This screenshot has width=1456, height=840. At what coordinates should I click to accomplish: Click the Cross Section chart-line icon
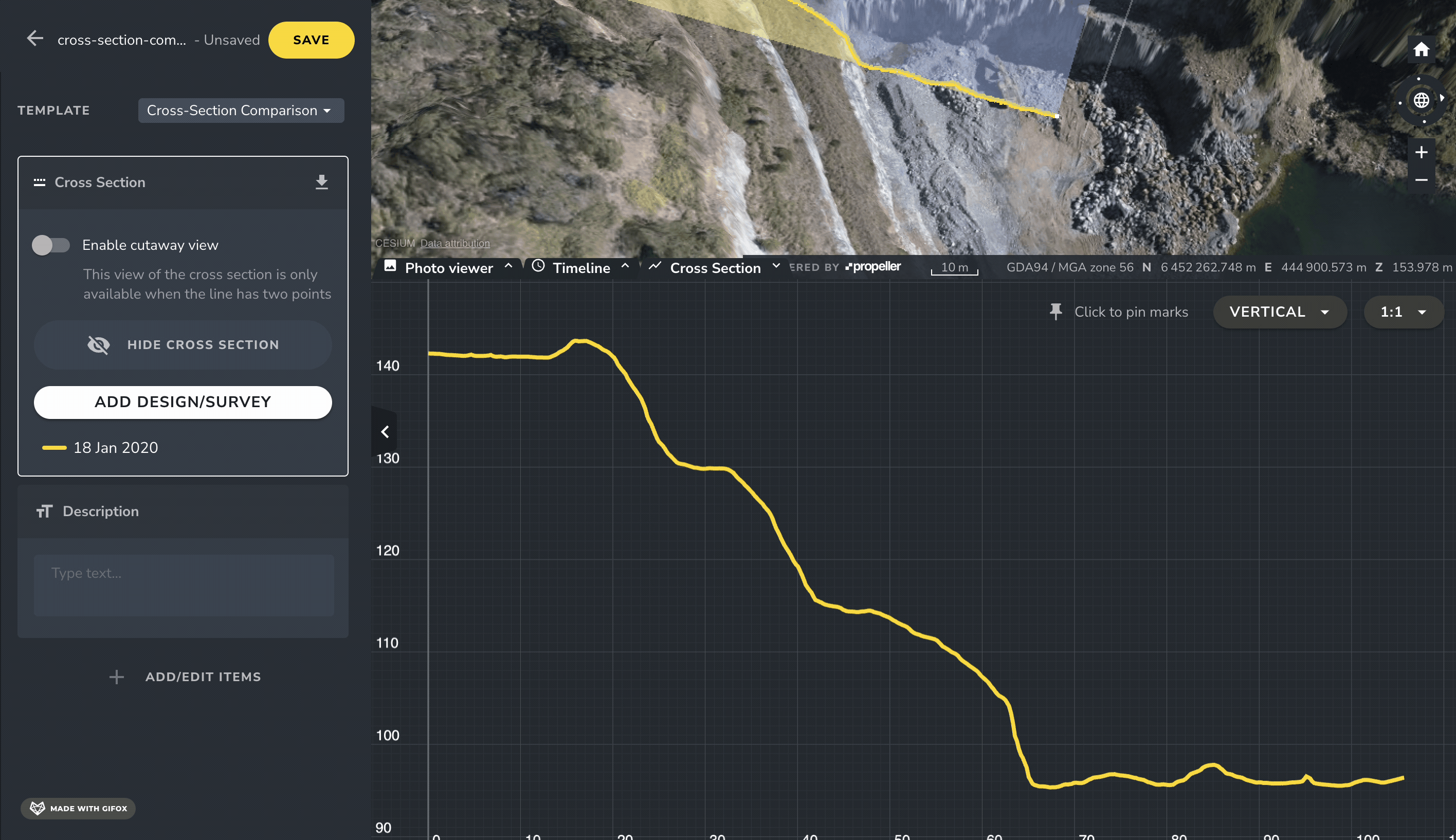click(655, 265)
